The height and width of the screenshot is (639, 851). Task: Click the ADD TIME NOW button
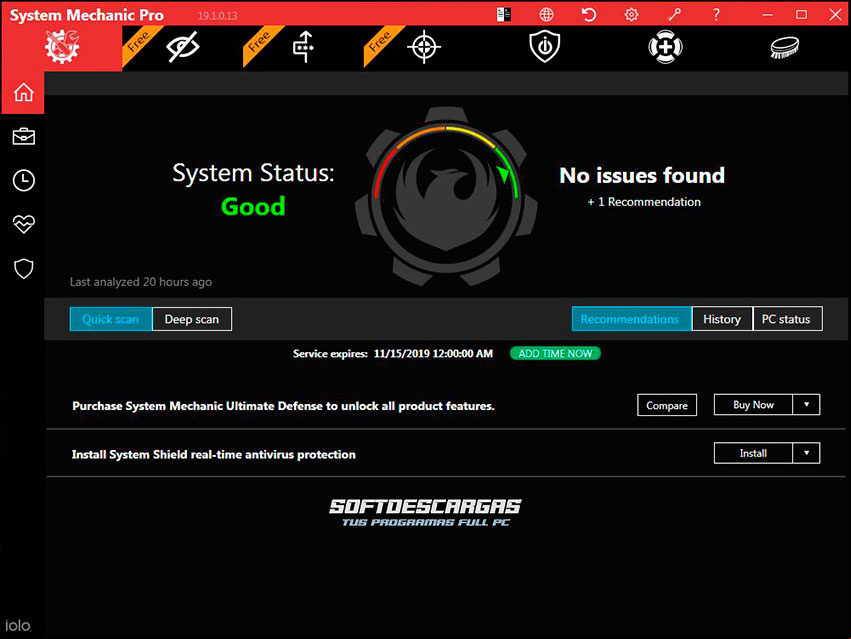click(555, 353)
